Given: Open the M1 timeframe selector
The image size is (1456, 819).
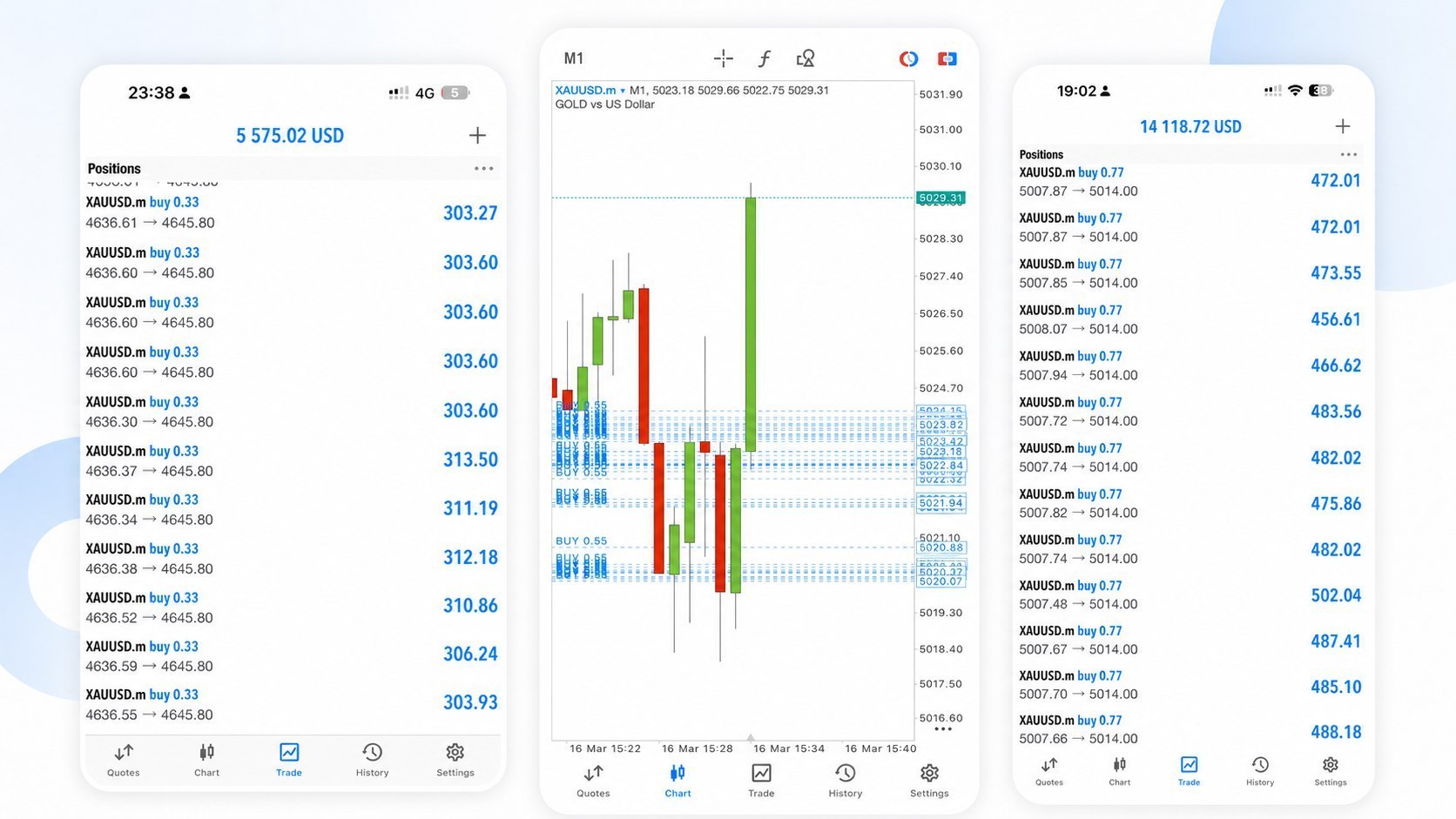Looking at the screenshot, I should (574, 58).
